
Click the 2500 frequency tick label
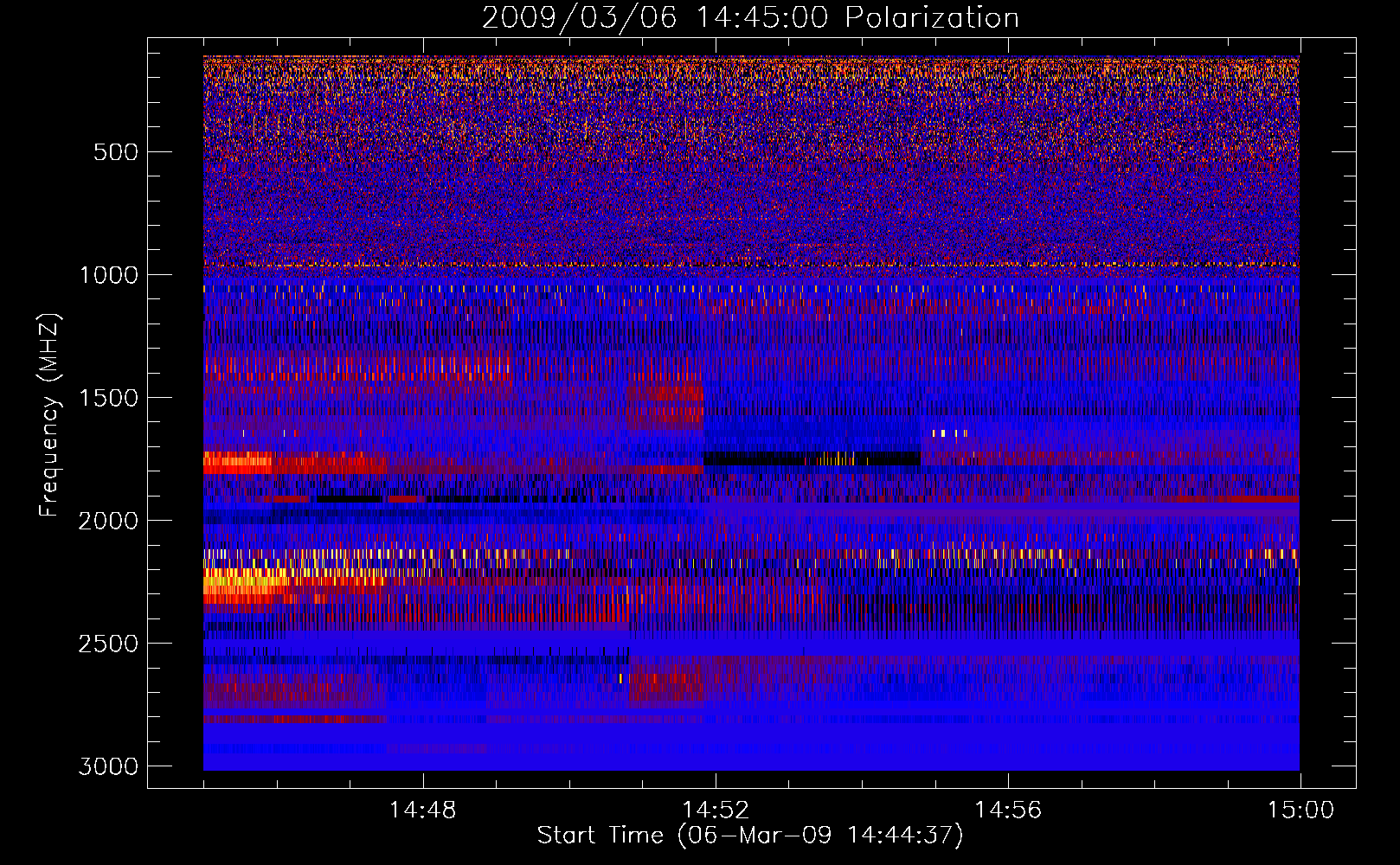pyautogui.click(x=108, y=644)
